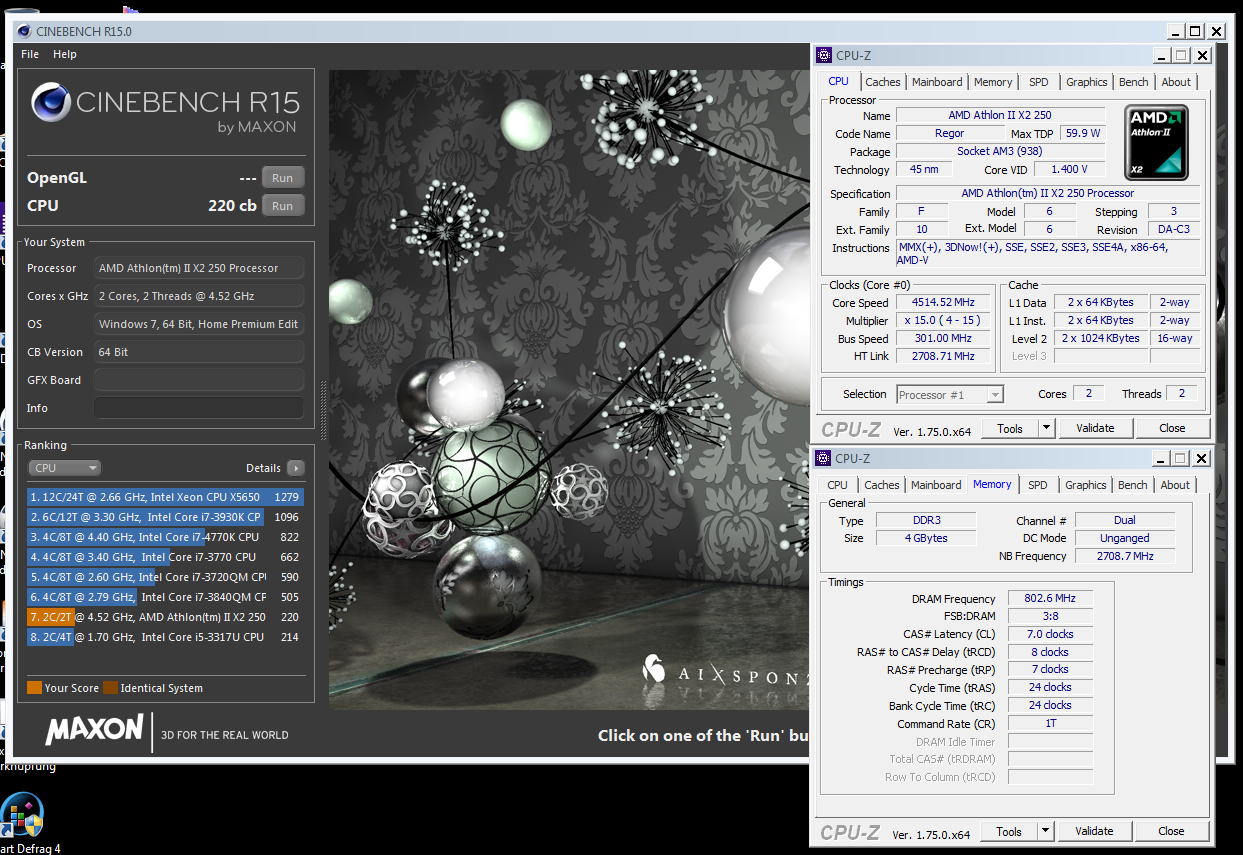This screenshot has width=1243, height=855.
Task: Expand Tools dropdown arrow in upper CPU-Z
Action: (x=1046, y=428)
